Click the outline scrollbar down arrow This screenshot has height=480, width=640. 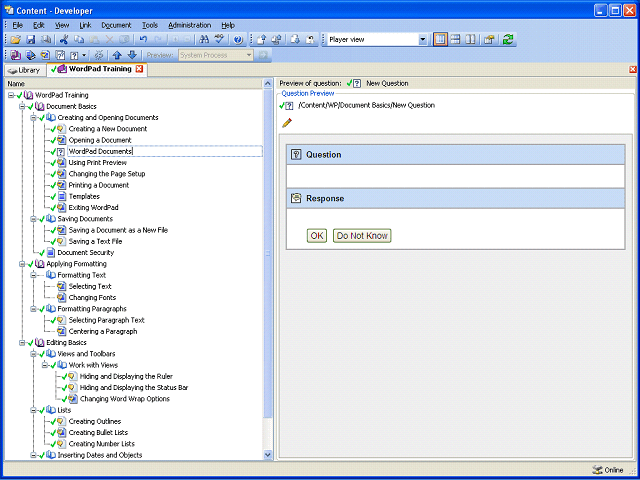coord(268,454)
